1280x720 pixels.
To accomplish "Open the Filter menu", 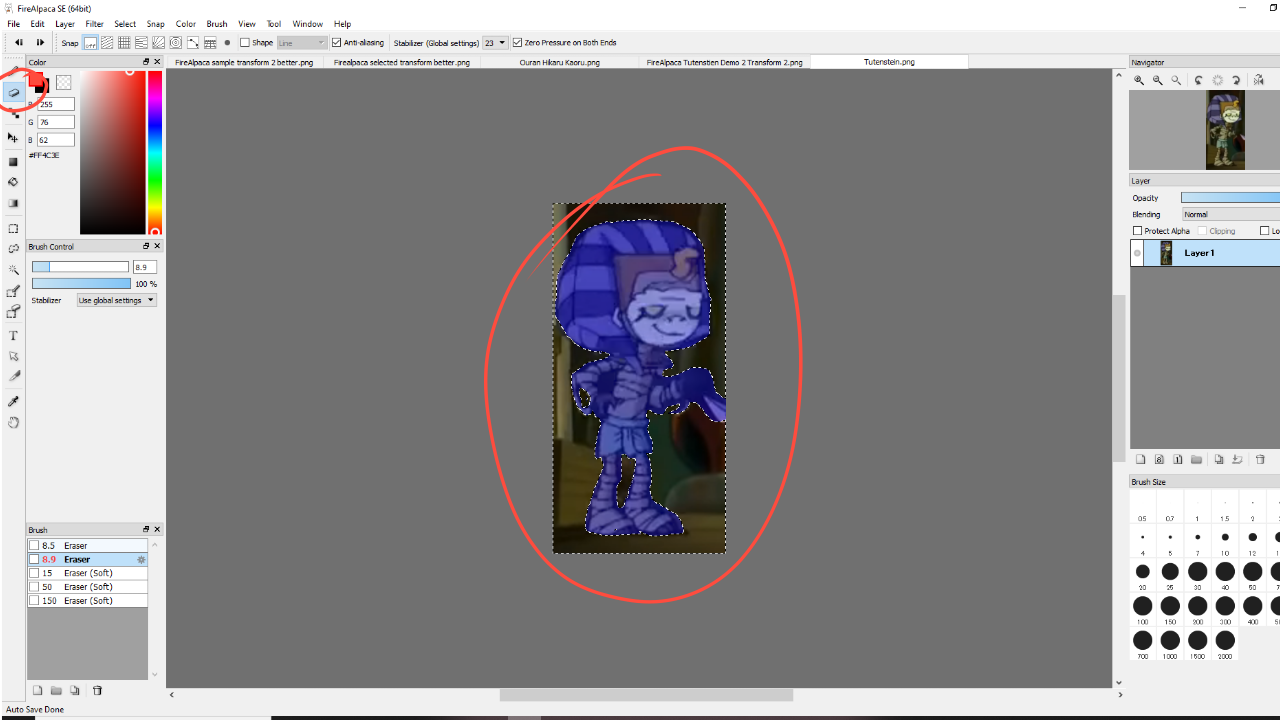I will [x=94, y=24].
